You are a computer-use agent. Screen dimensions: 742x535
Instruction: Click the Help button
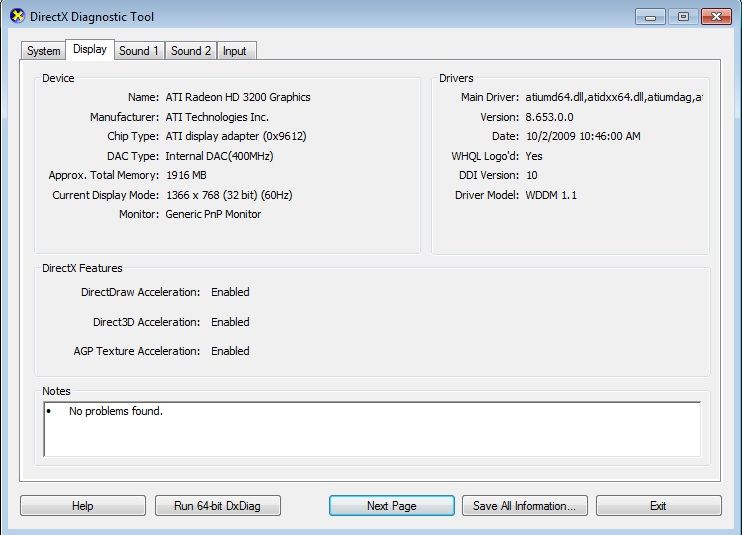[x=83, y=506]
